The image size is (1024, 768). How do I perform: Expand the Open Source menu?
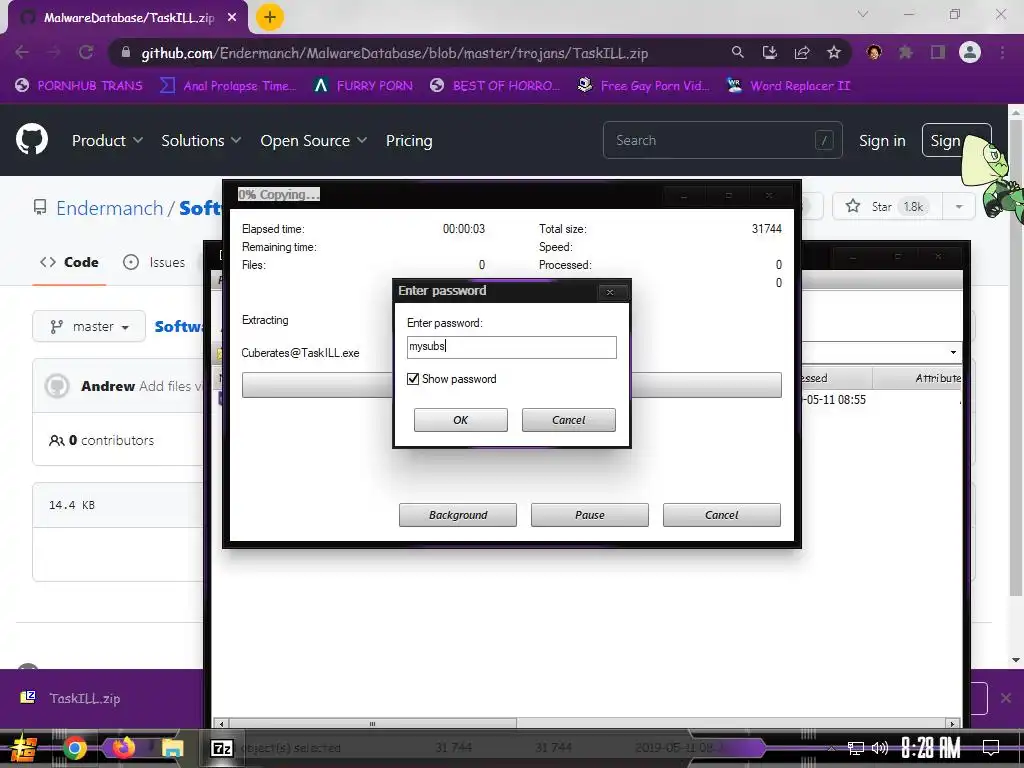[313, 140]
